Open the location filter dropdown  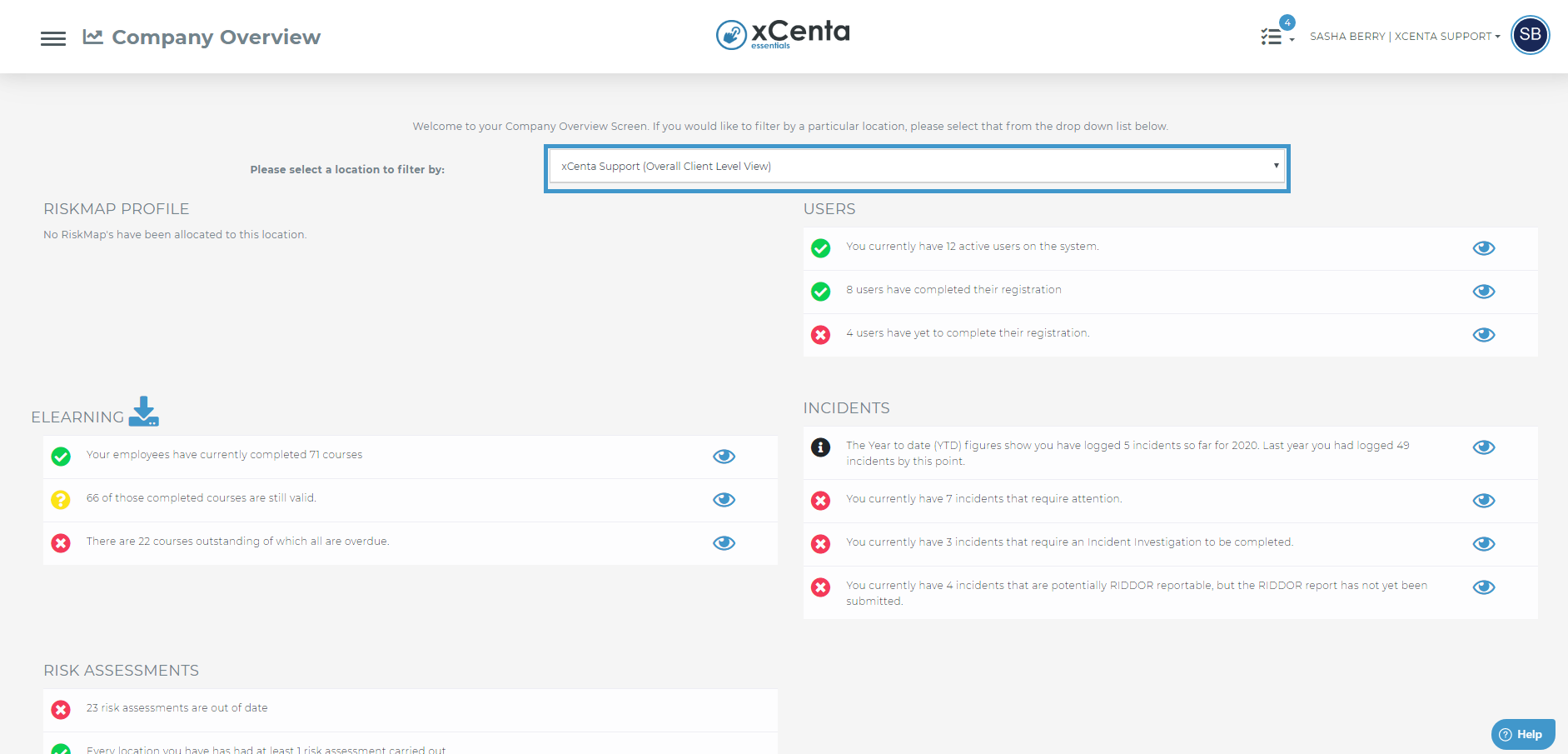pos(917,167)
